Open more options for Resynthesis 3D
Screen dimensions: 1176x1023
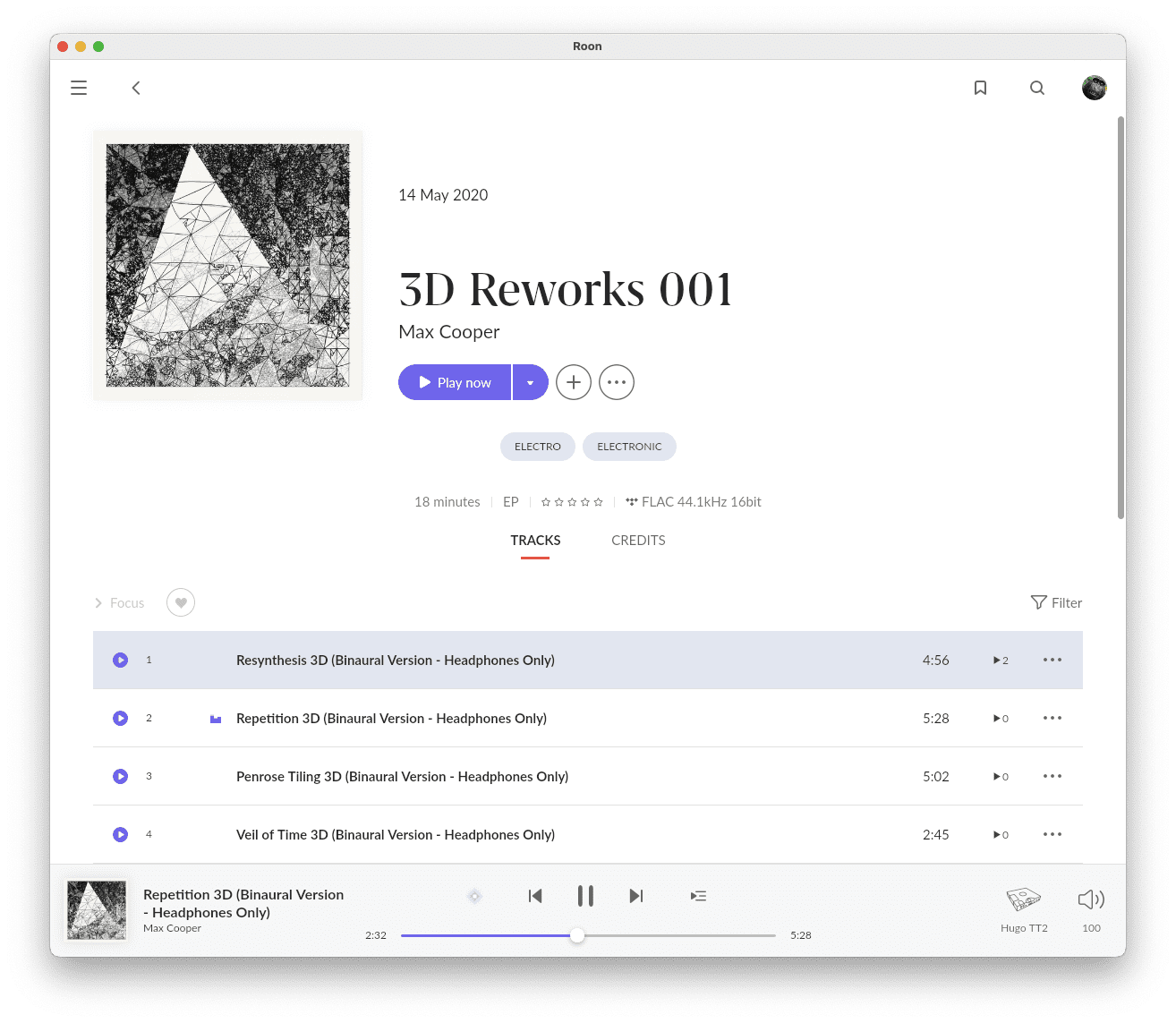(x=1052, y=661)
